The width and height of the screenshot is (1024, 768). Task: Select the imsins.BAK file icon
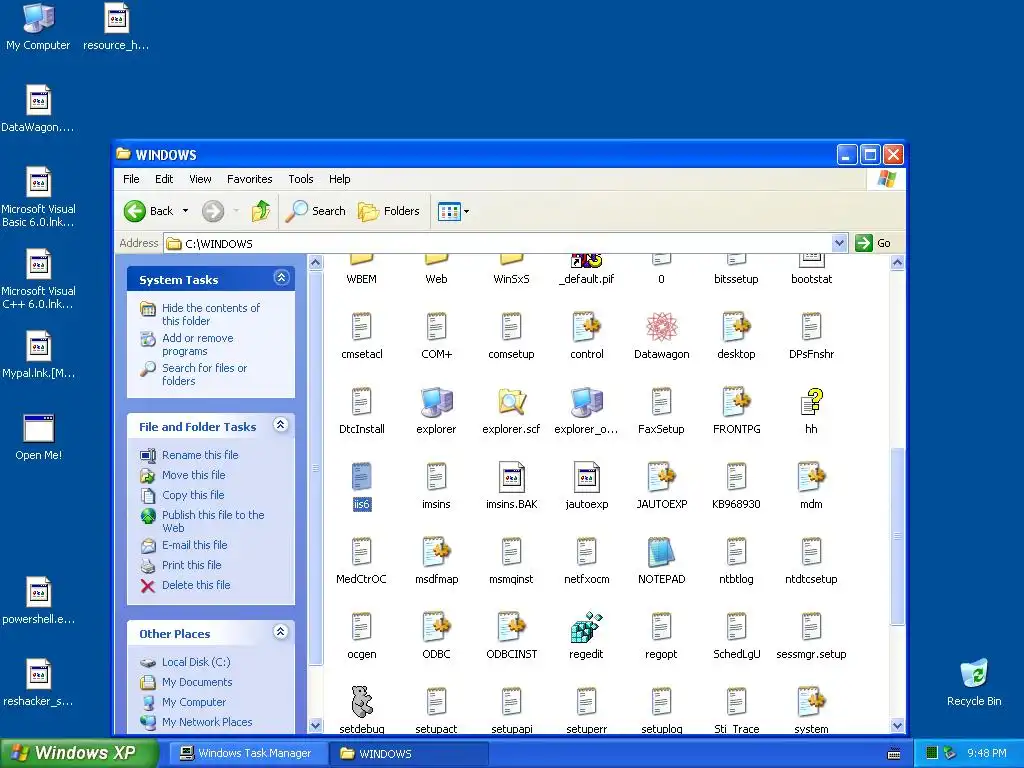click(511, 477)
